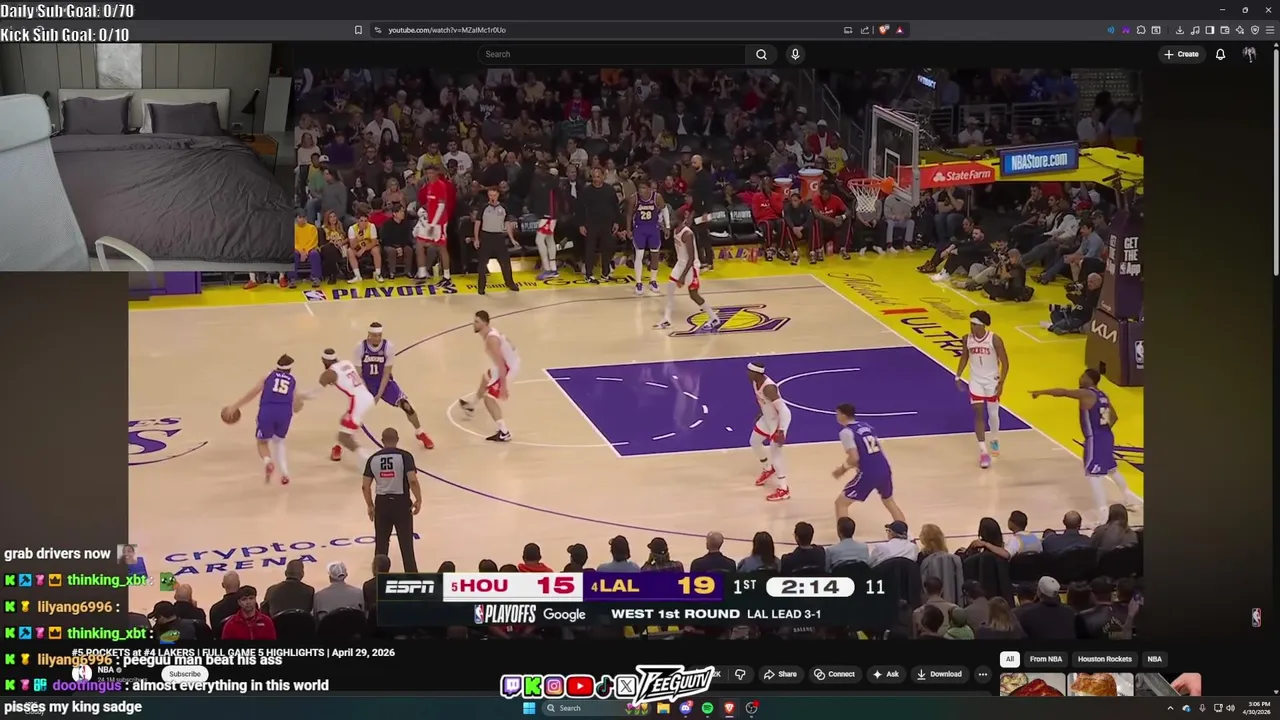Click the Brave Rewards triangle icon
The height and width of the screenshot is (720, 1280).
tap(899, 30)
